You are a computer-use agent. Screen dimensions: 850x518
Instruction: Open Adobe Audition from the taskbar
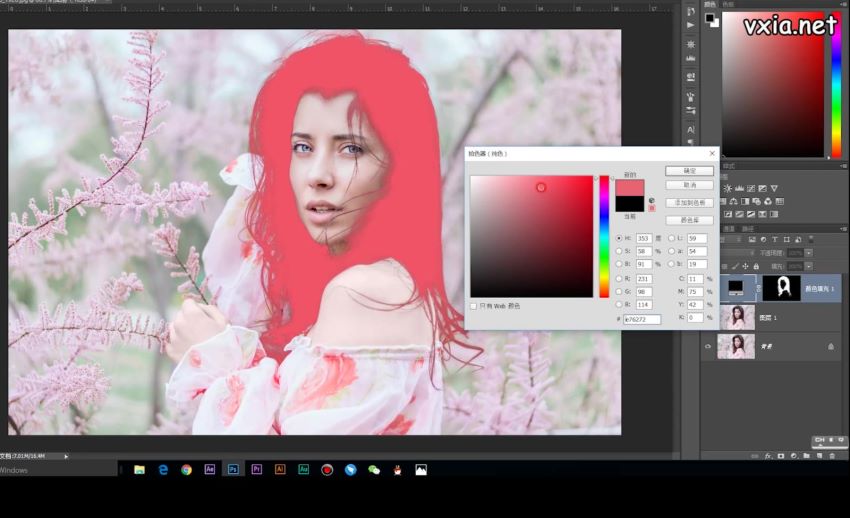[303, 469]
